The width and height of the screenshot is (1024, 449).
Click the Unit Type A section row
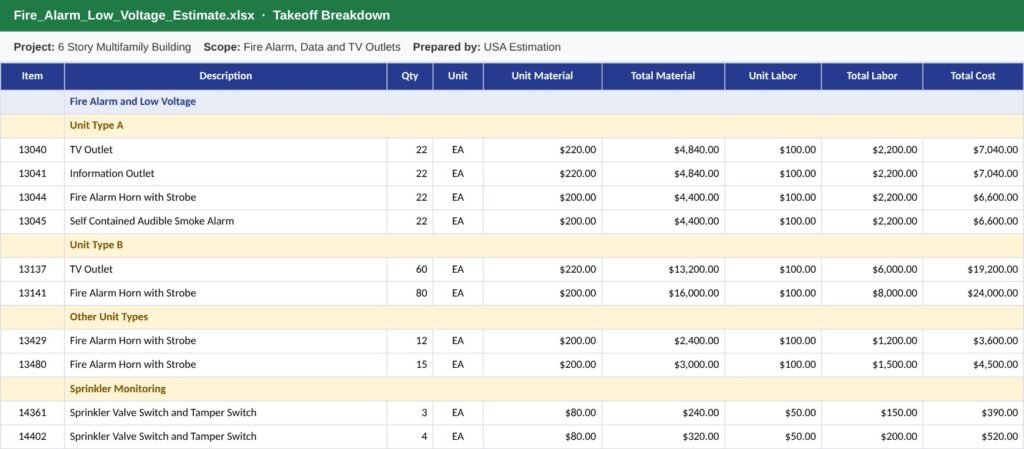click(512, 126)
